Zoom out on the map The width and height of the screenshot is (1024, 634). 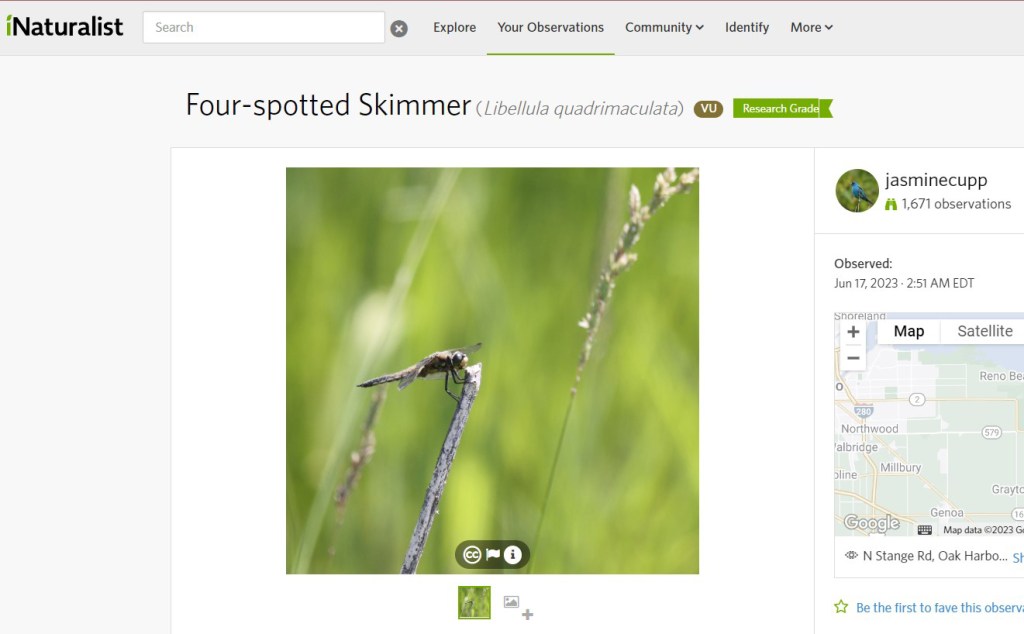tap(853, 358)
